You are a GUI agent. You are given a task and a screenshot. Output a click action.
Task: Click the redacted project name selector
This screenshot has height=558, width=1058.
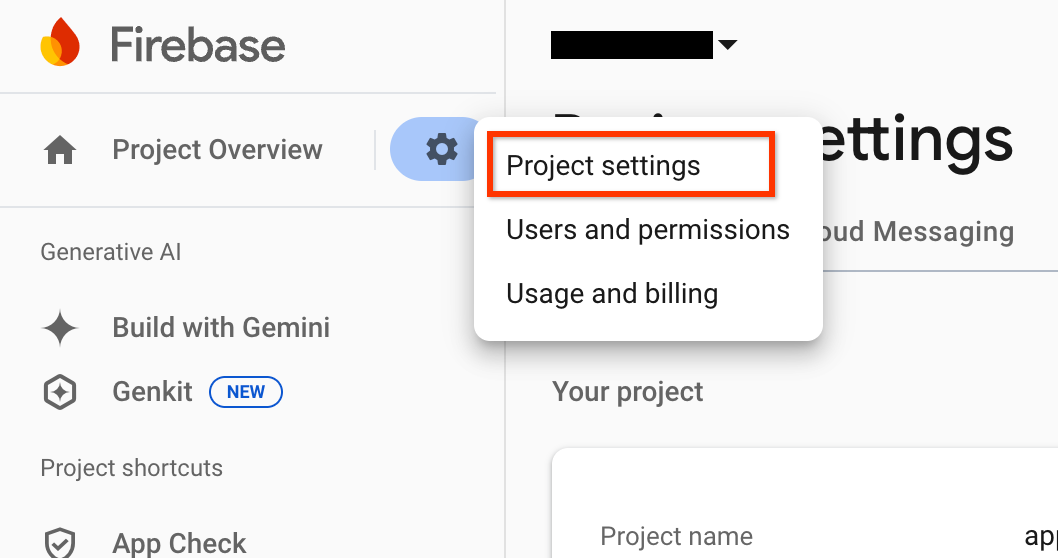point(631,45)
